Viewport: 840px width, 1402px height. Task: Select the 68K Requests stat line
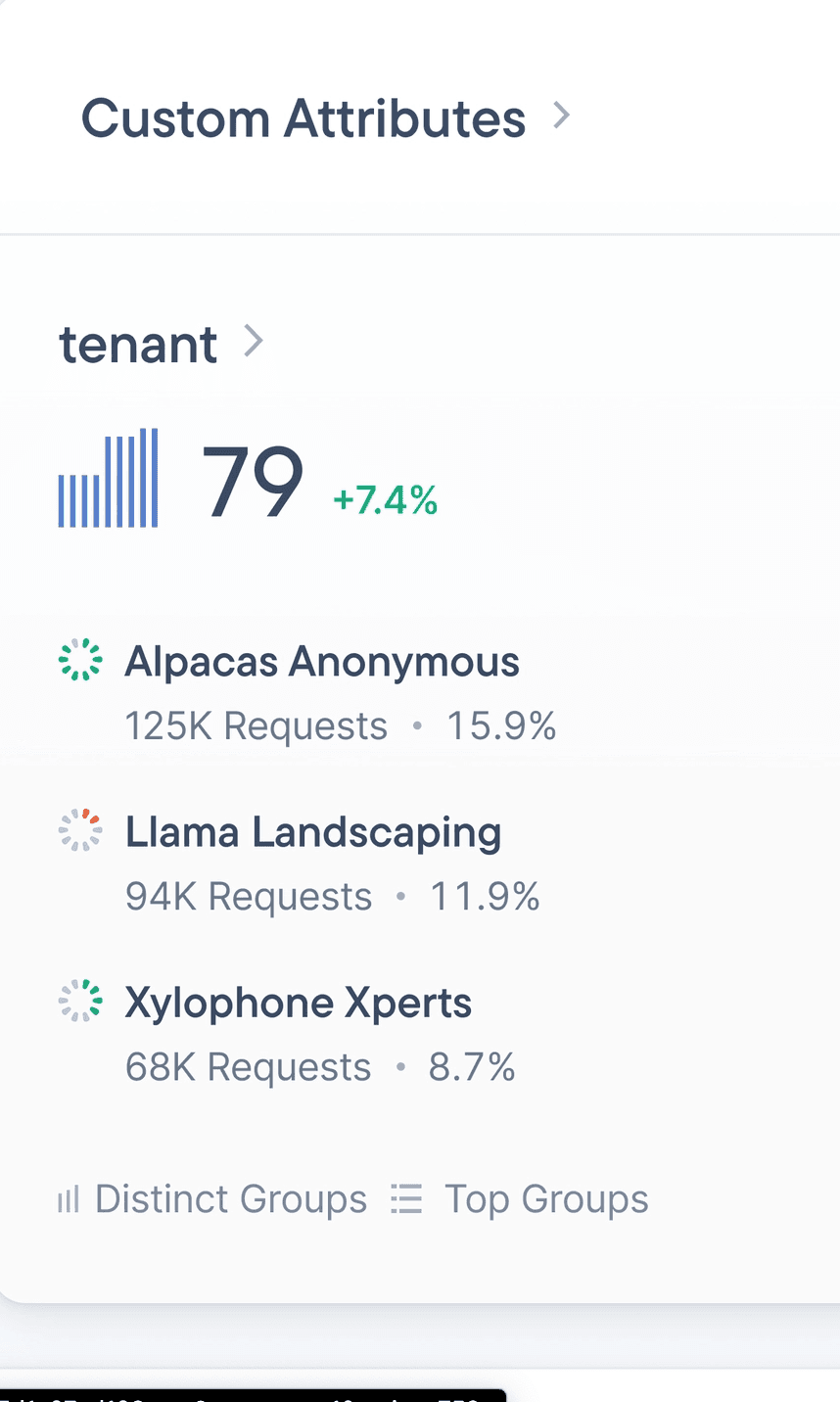tap(320, 1067)
